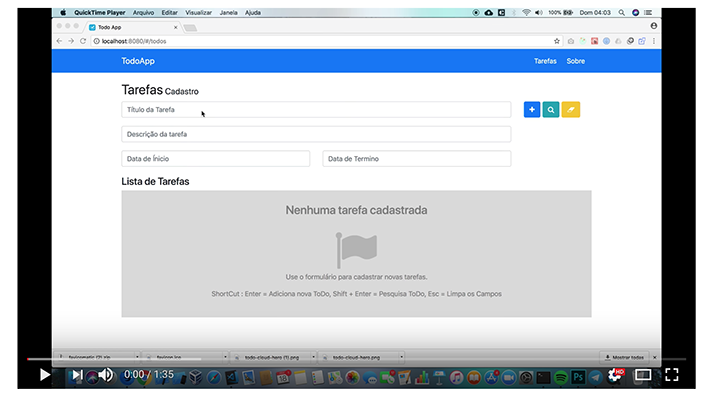The image size is (710, 400).
Task: Open todo-cloud-hero.png download item
Action: [x=356, y=357]
